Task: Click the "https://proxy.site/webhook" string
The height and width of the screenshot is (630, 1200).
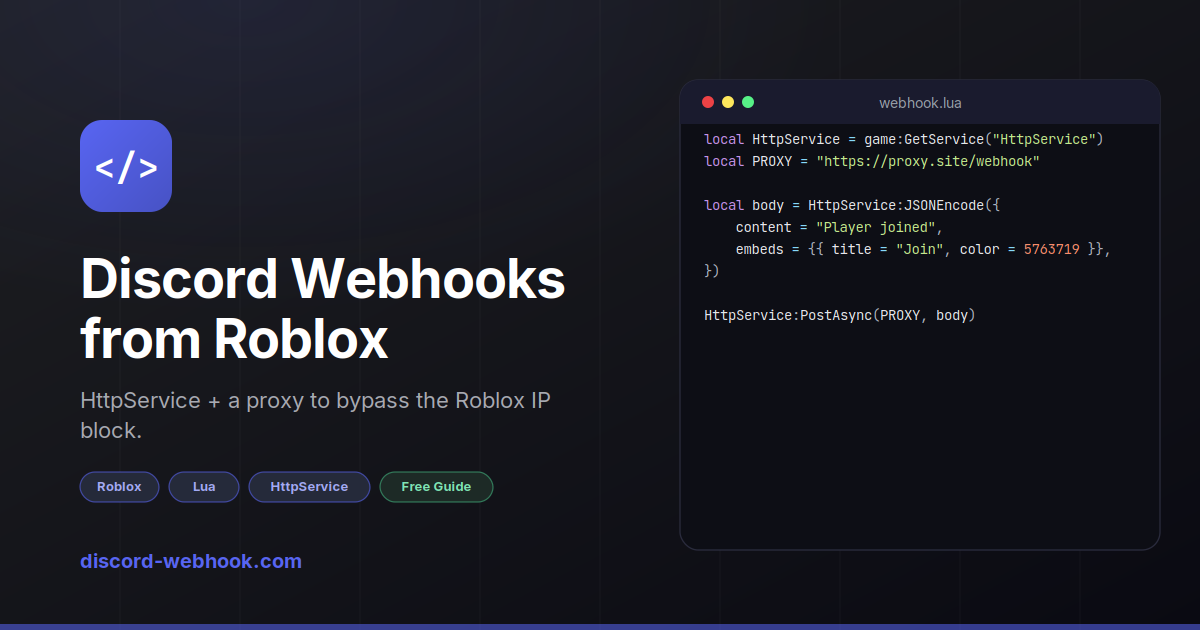Action: click(x=928, y=161)
